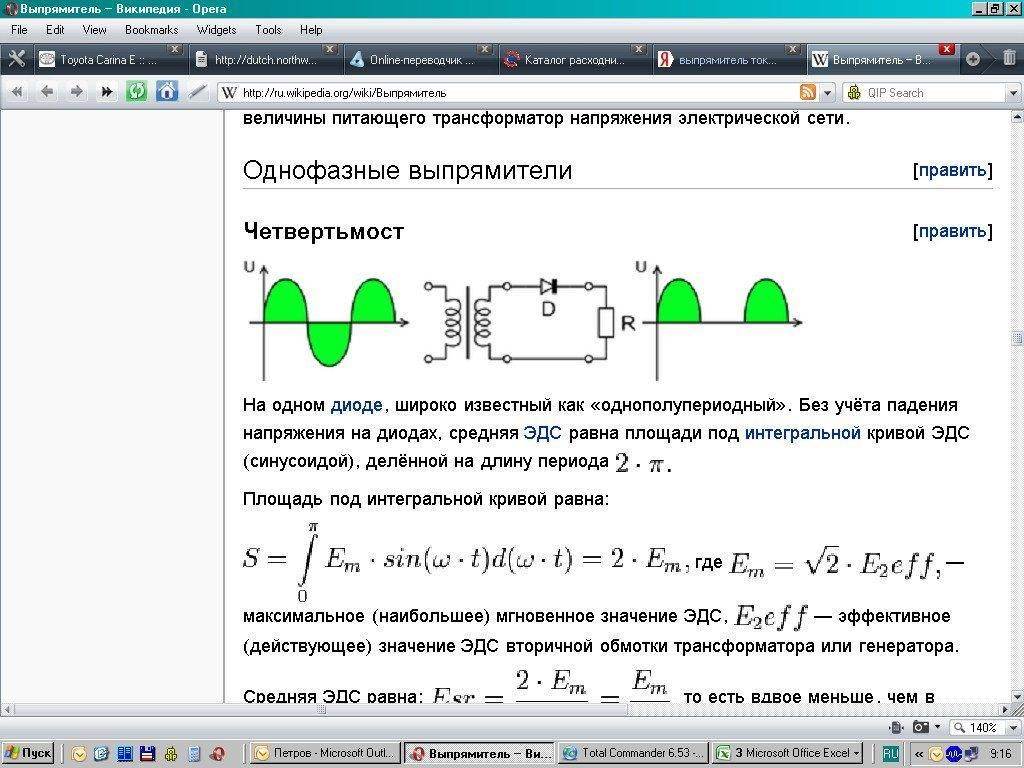Viewport: 1024px width, 768px height.
Task: Click the RSS feed icon in address bar
Action: pyautogui.click(x=808, y=93)
